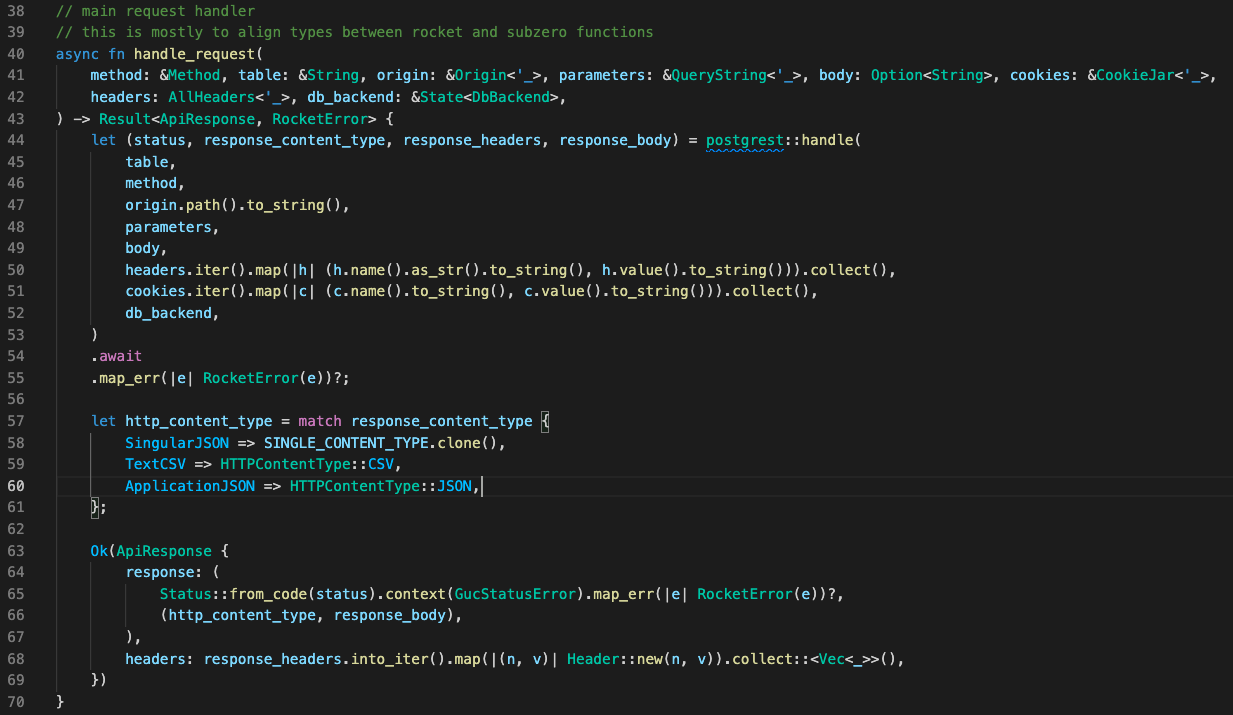Click "origin" in the origin.path() argument
Viewport: 1233px width, 715px height.
pos(151,205)
